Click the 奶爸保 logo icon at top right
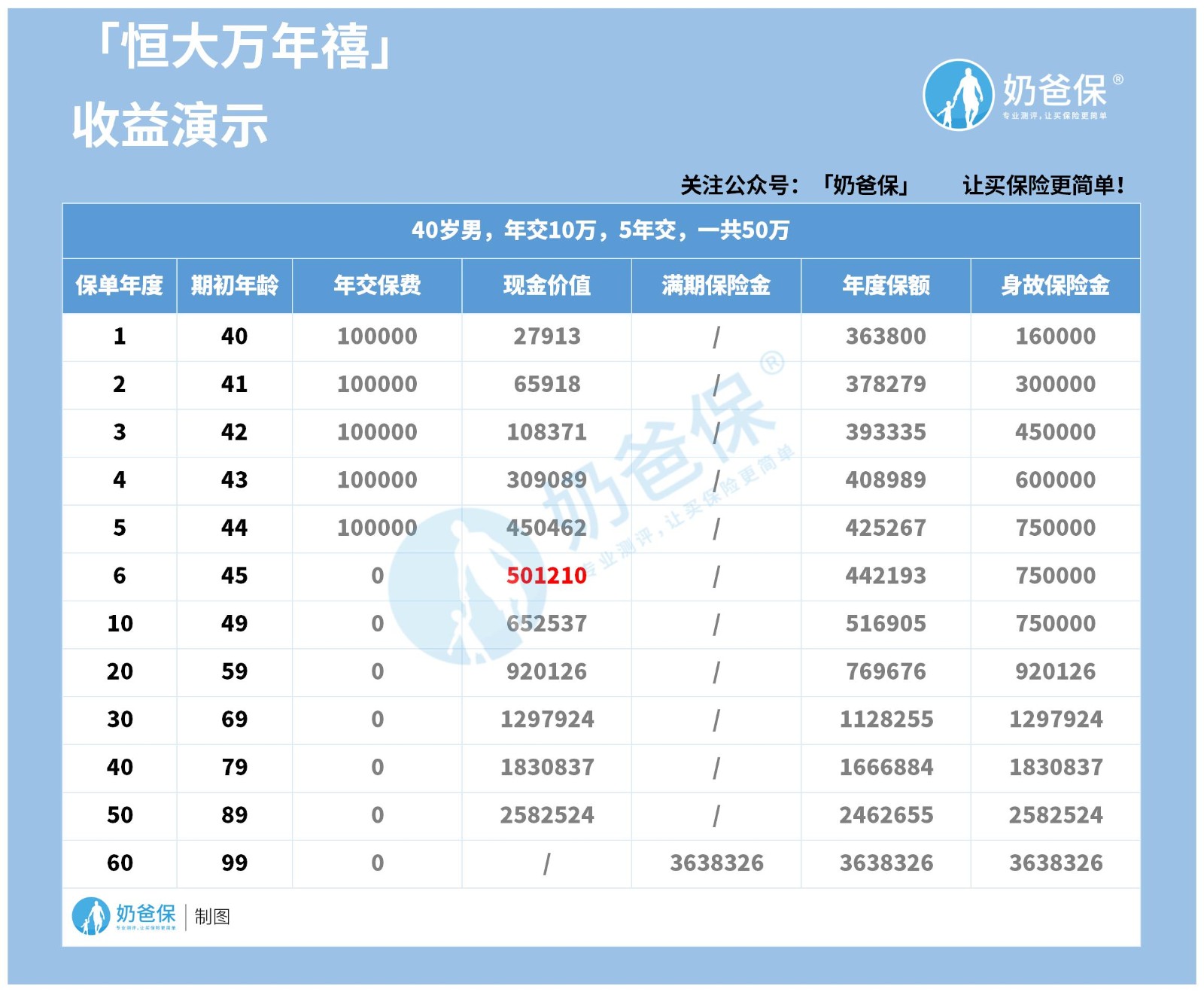Image resolution: width=1204 pixels, height=992 pixels. tap(958, 95)
